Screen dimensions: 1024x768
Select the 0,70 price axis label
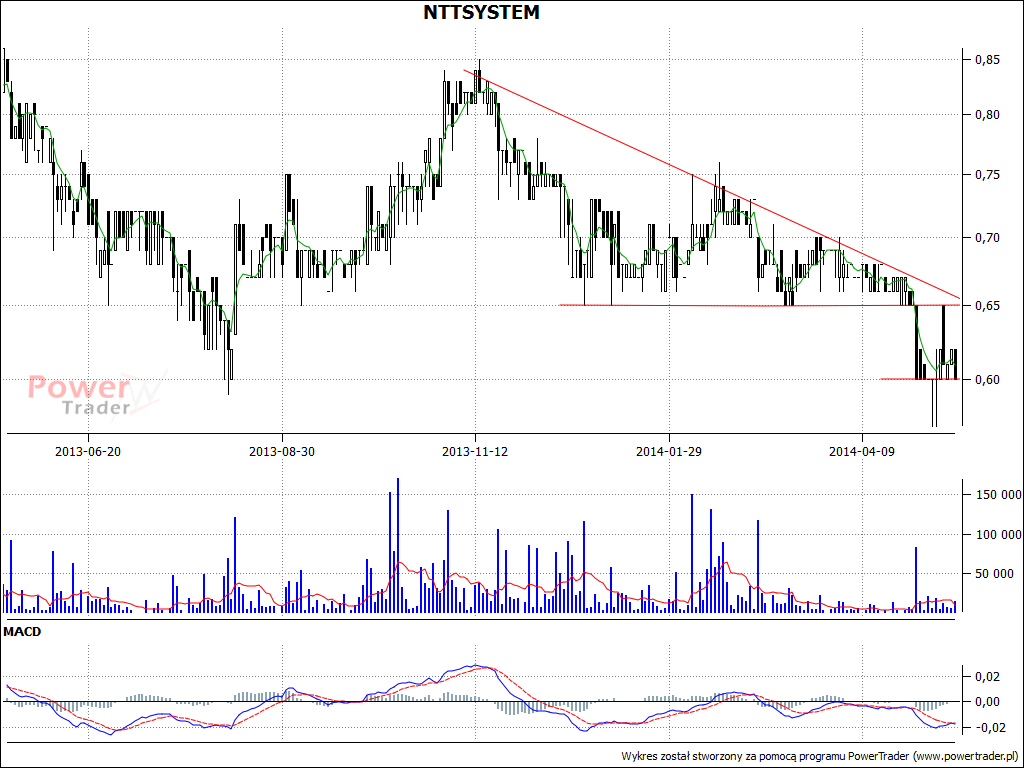coord(987,238)
